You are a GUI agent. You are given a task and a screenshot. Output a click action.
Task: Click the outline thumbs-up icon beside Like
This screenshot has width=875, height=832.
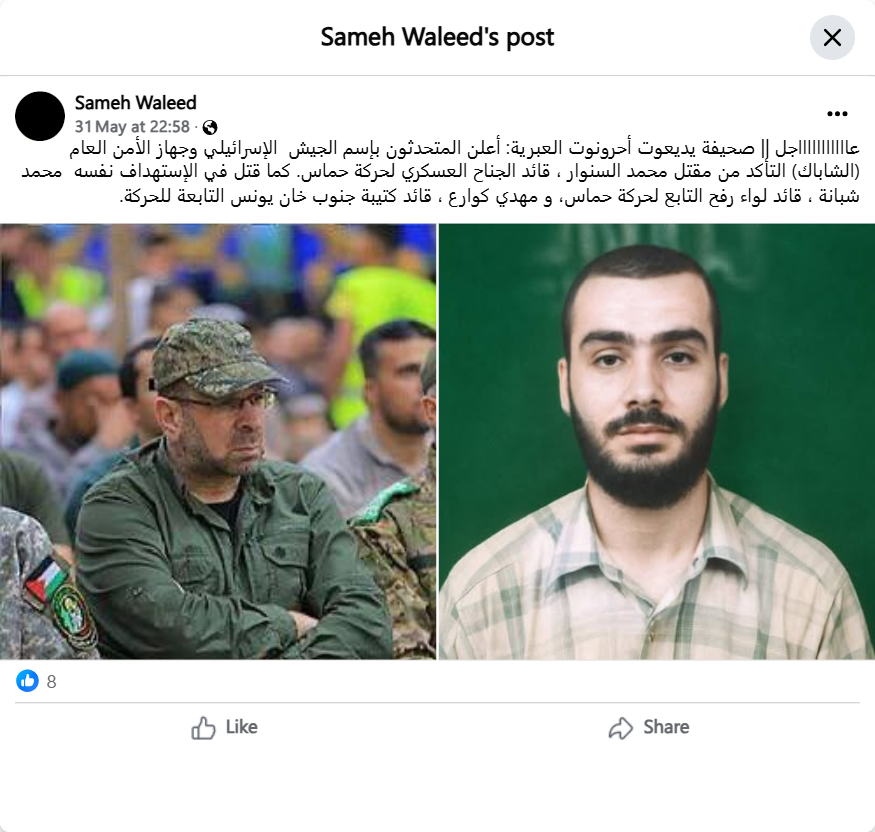coord(203,728)
